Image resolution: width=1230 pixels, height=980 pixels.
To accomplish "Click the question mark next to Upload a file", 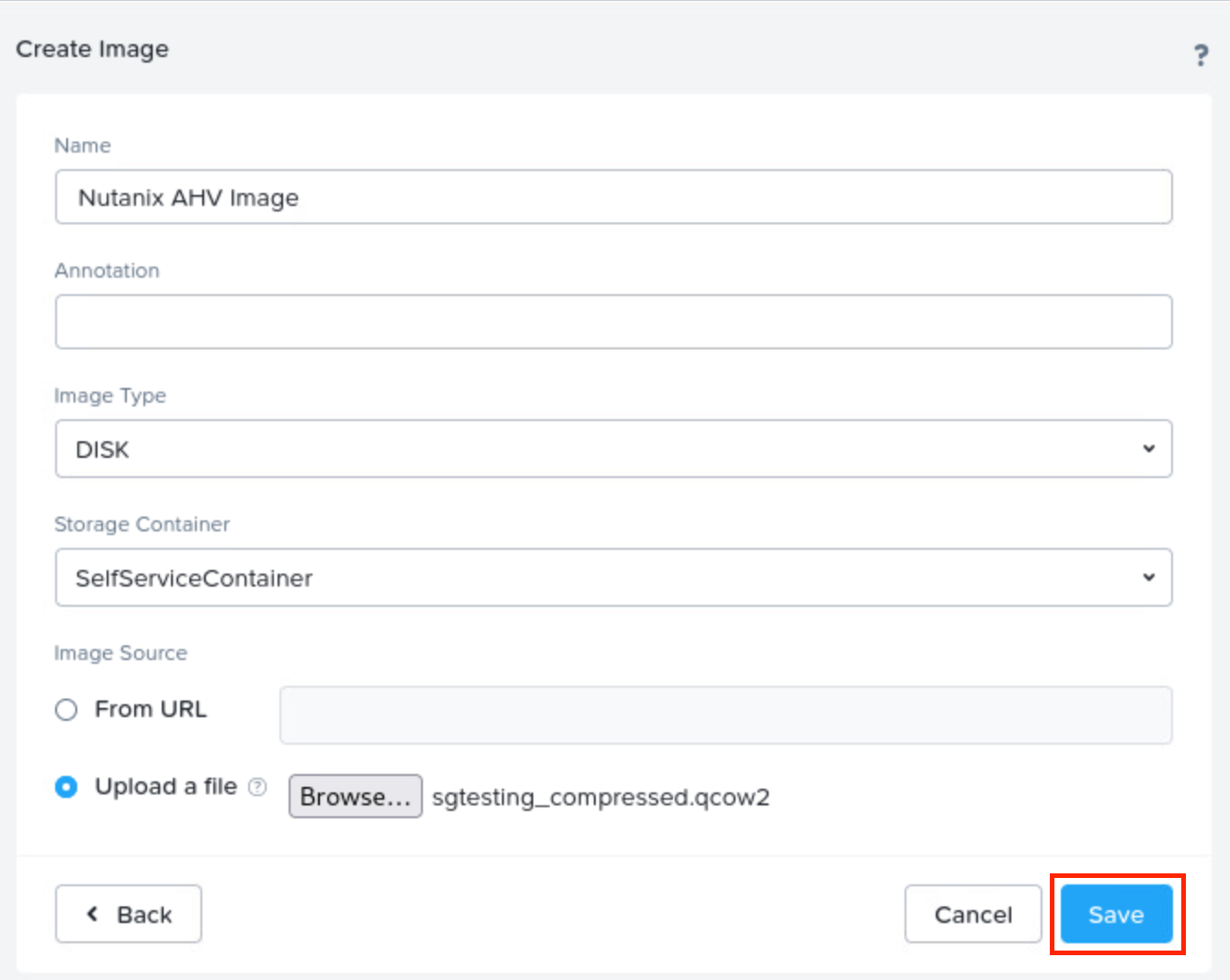I will [x=257, y=787].
